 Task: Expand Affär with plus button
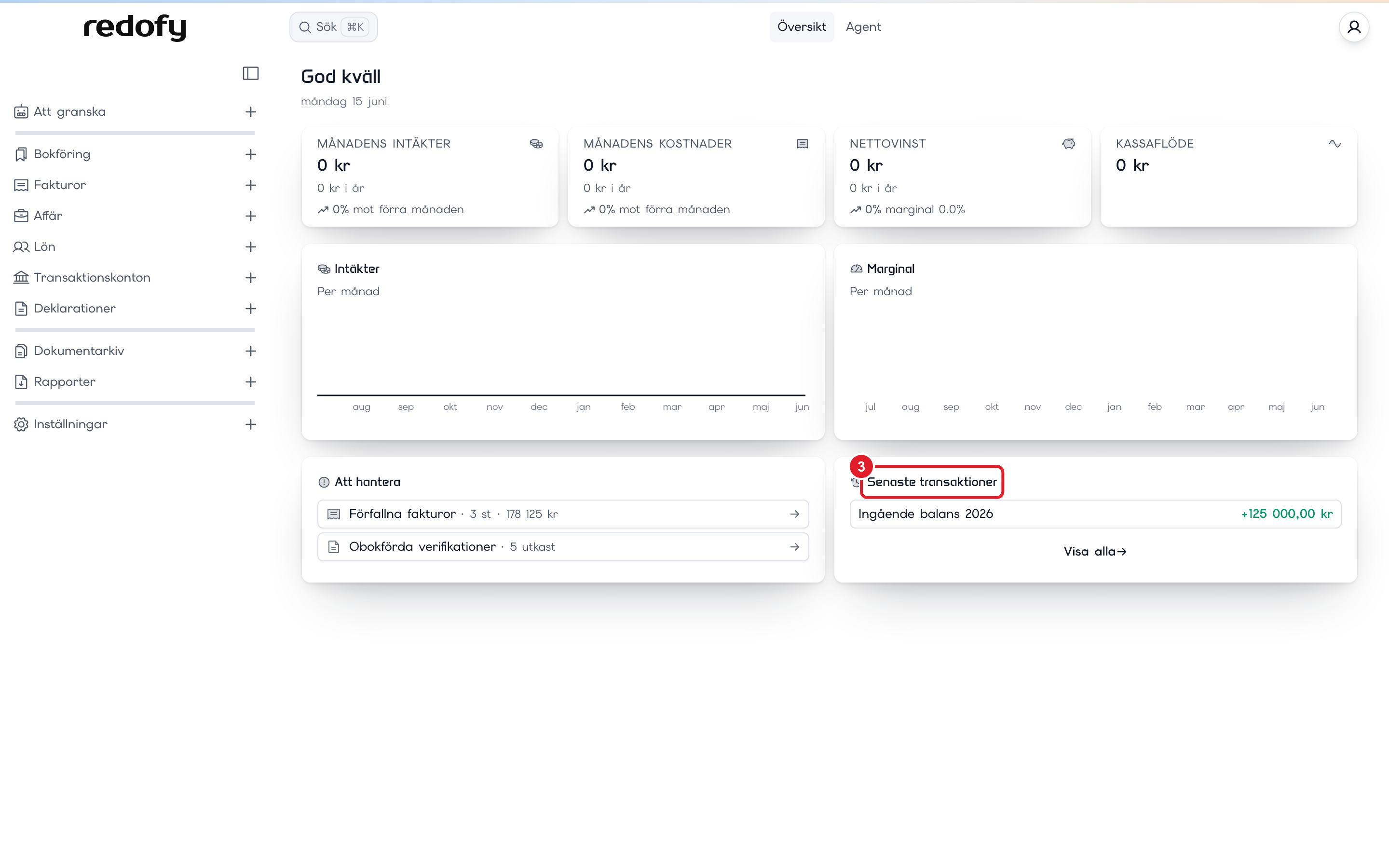tap(250, 216)
